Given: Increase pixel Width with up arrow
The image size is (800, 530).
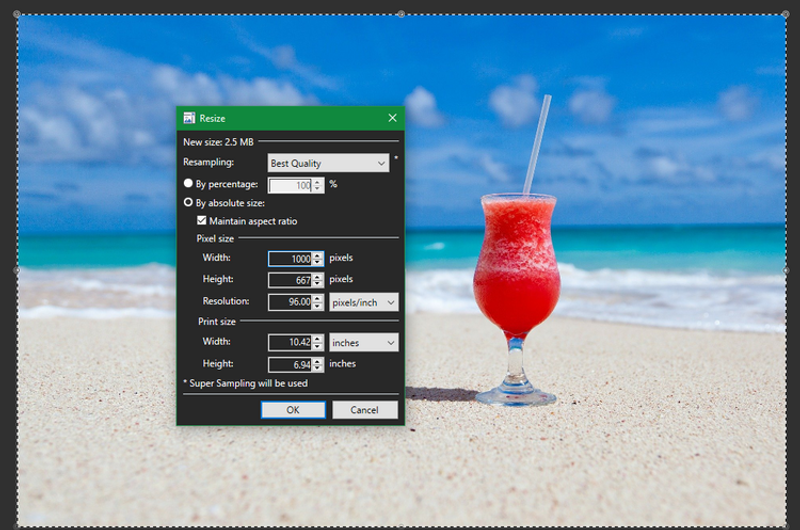Looking at the screenshot, I should pyautogui.click(x=318, y=255).
